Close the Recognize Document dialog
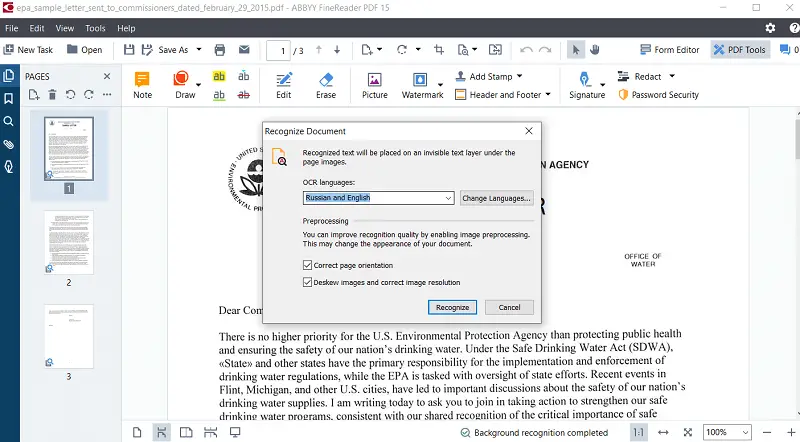This screenshot has height=442, width=800. 529,131
